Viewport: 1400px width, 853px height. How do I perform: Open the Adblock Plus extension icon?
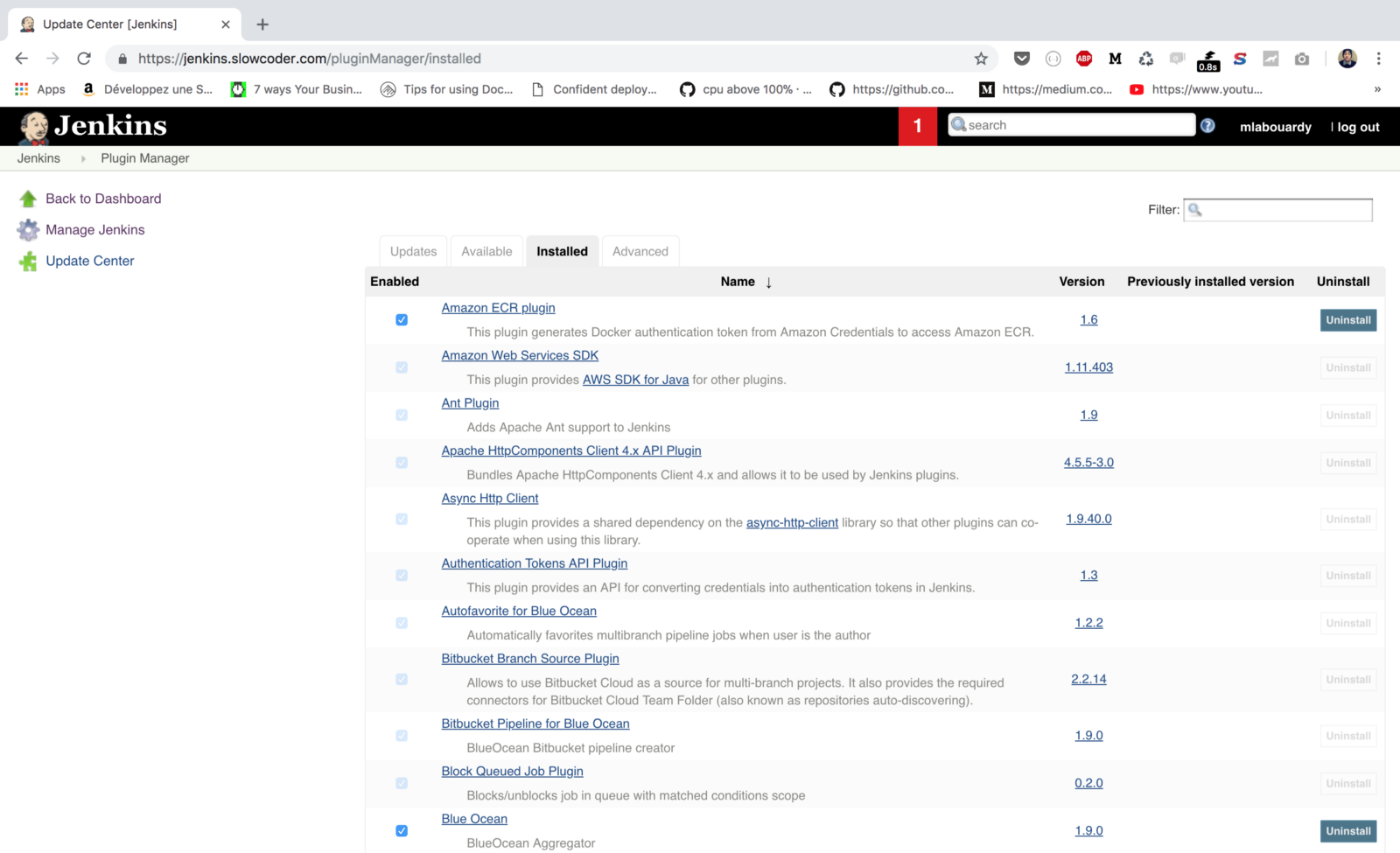click(1084, 59)
